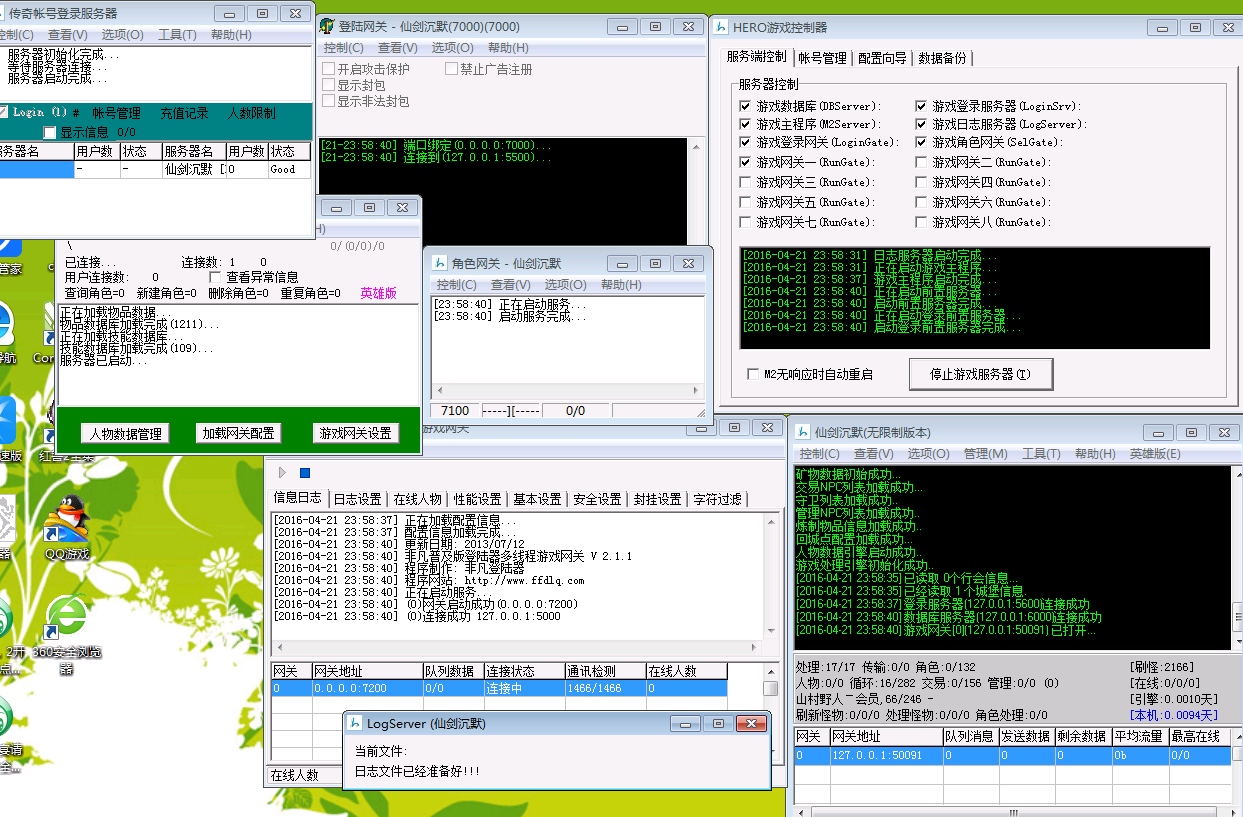Check 显示非法封包 in login gateway
Viewport: 1243px width, 817px height.
[x=328, y=101]
